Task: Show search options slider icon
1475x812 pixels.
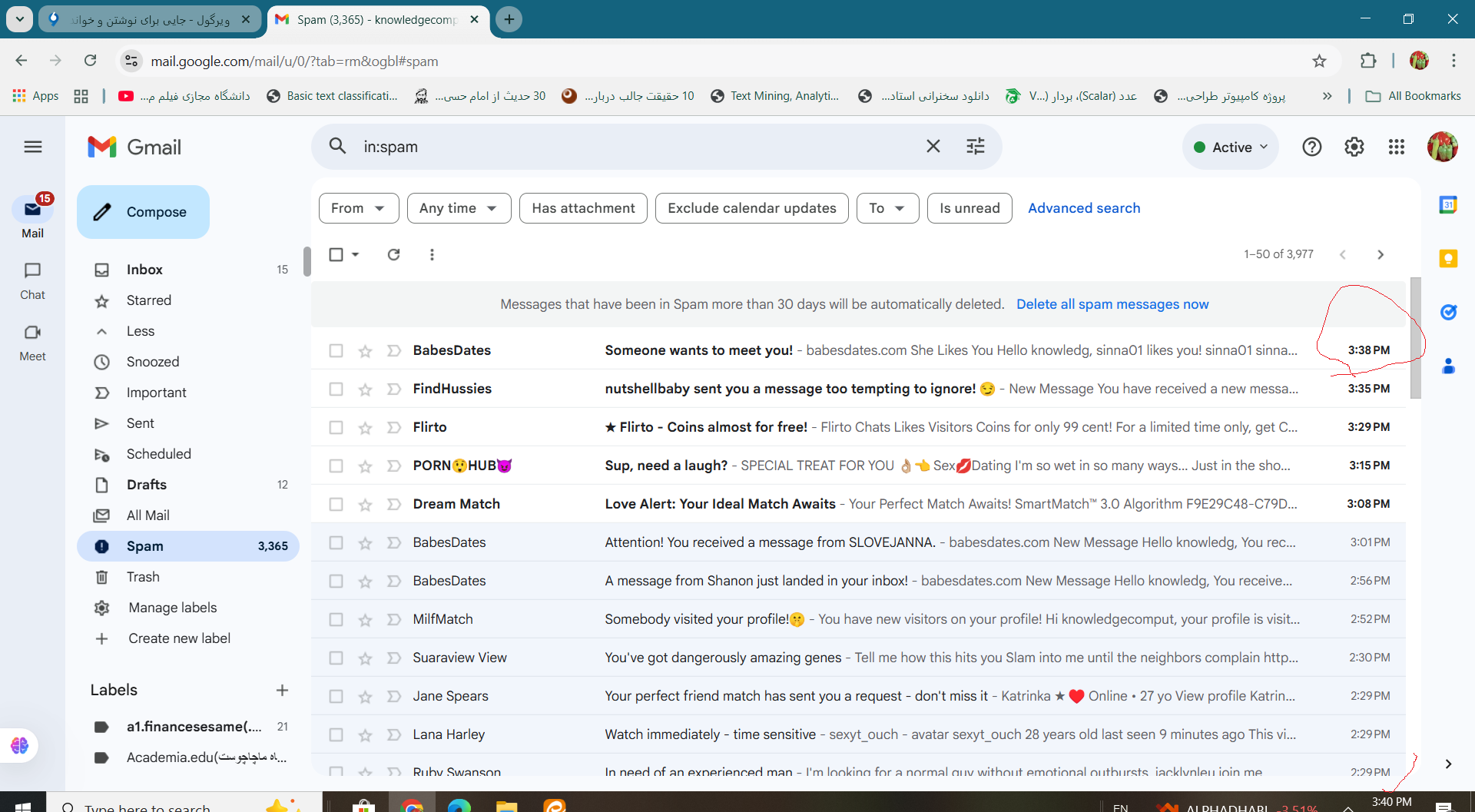Action: coord(975,146)
